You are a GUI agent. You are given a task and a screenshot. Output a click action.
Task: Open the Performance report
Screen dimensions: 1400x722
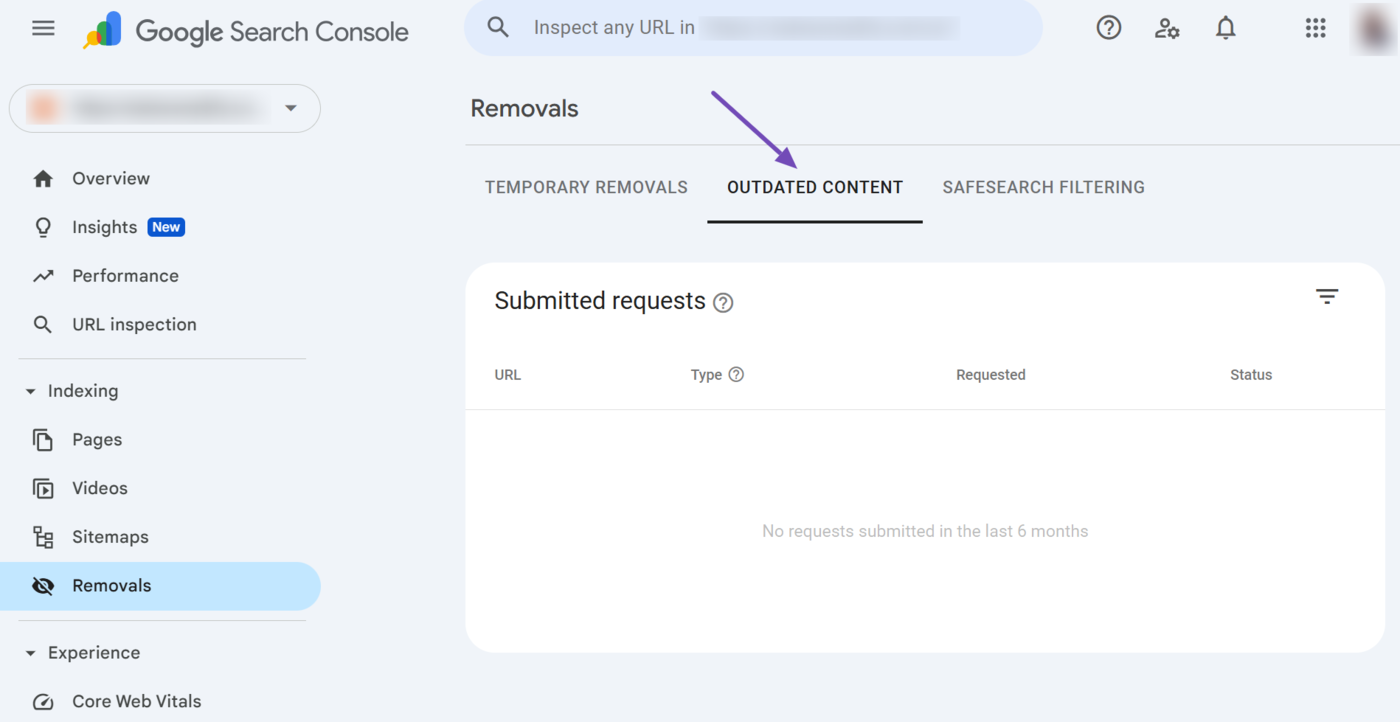point(125,276)
